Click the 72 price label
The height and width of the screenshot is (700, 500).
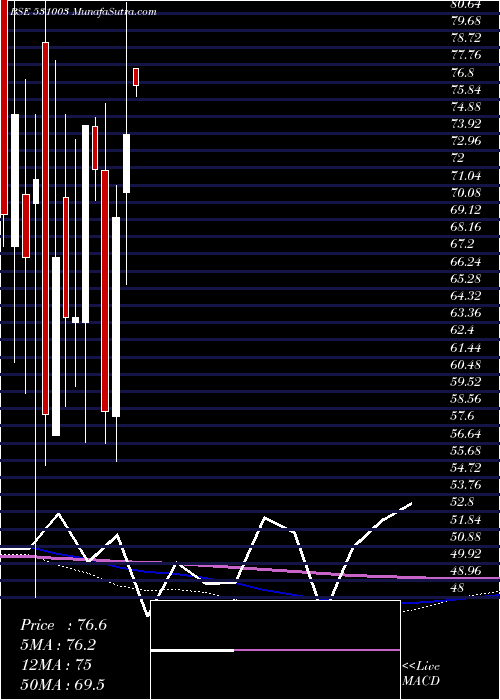pos(458,158)
